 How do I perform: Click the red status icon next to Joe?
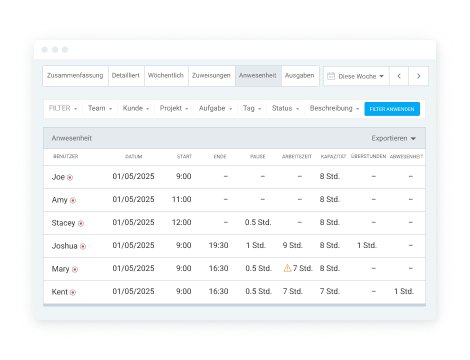70,178
